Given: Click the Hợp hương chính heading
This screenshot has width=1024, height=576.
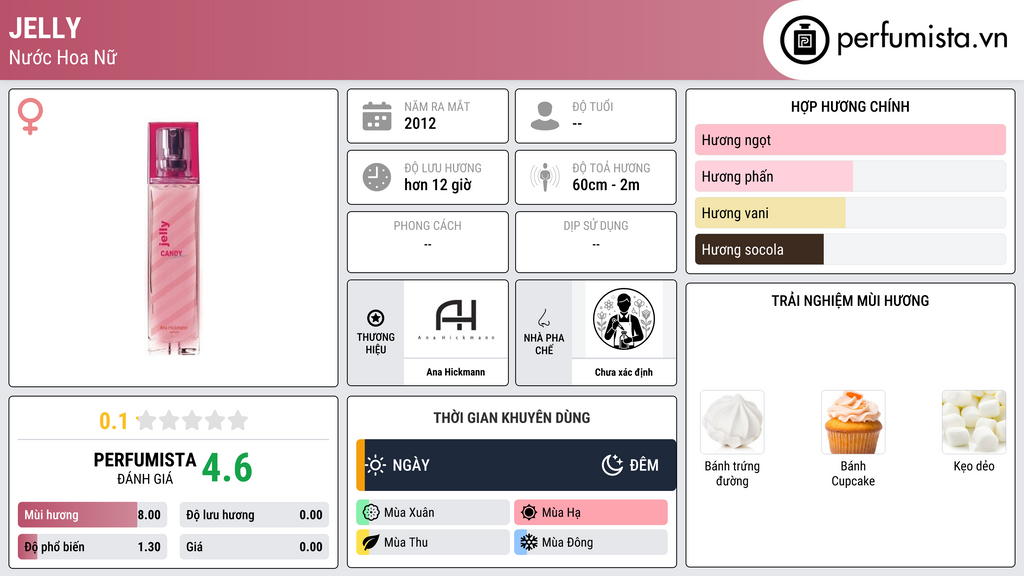Looking at the screenshot, I should tap(850, 106).
